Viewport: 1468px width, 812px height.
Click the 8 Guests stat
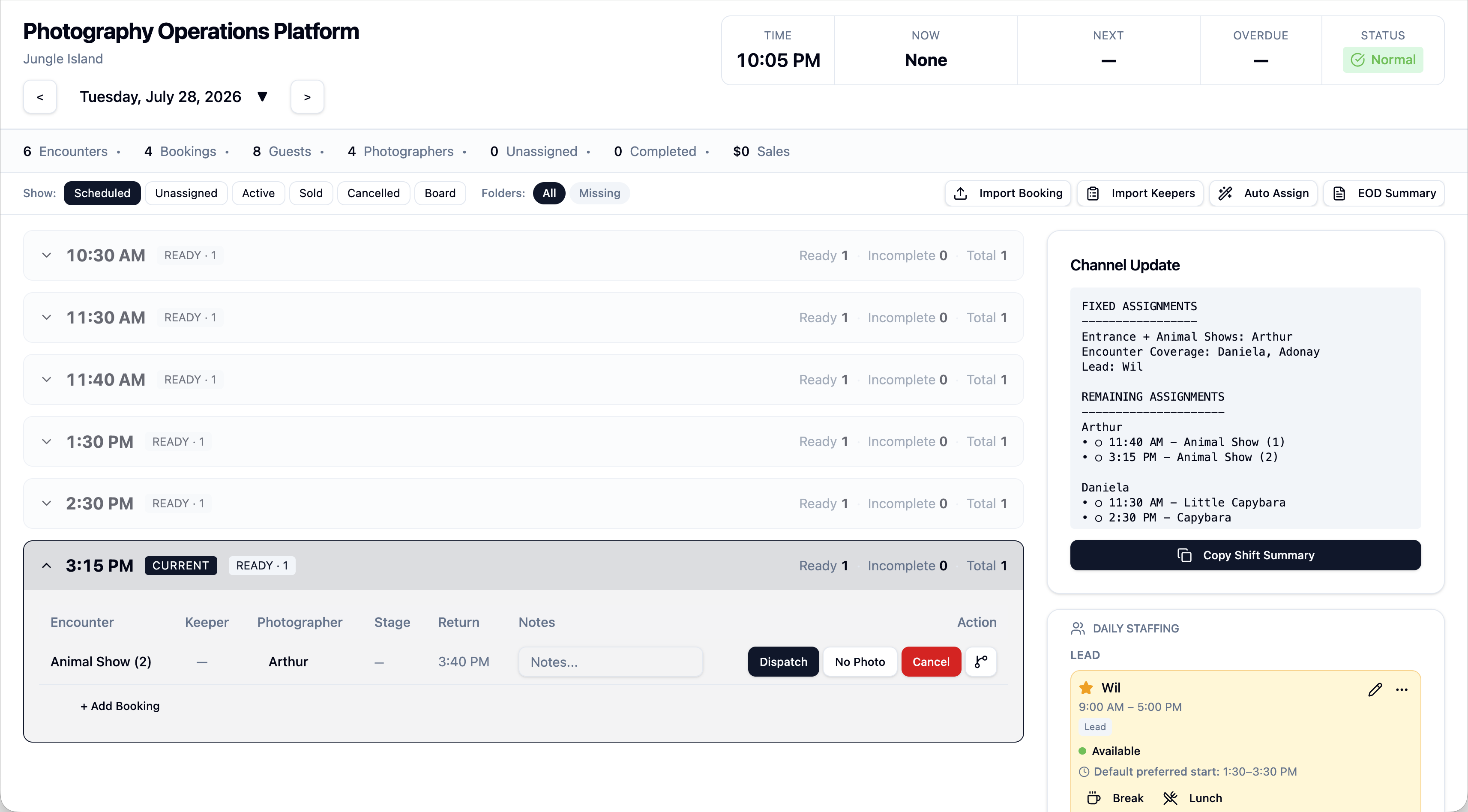pyautogui.click(x=282, y=151)
